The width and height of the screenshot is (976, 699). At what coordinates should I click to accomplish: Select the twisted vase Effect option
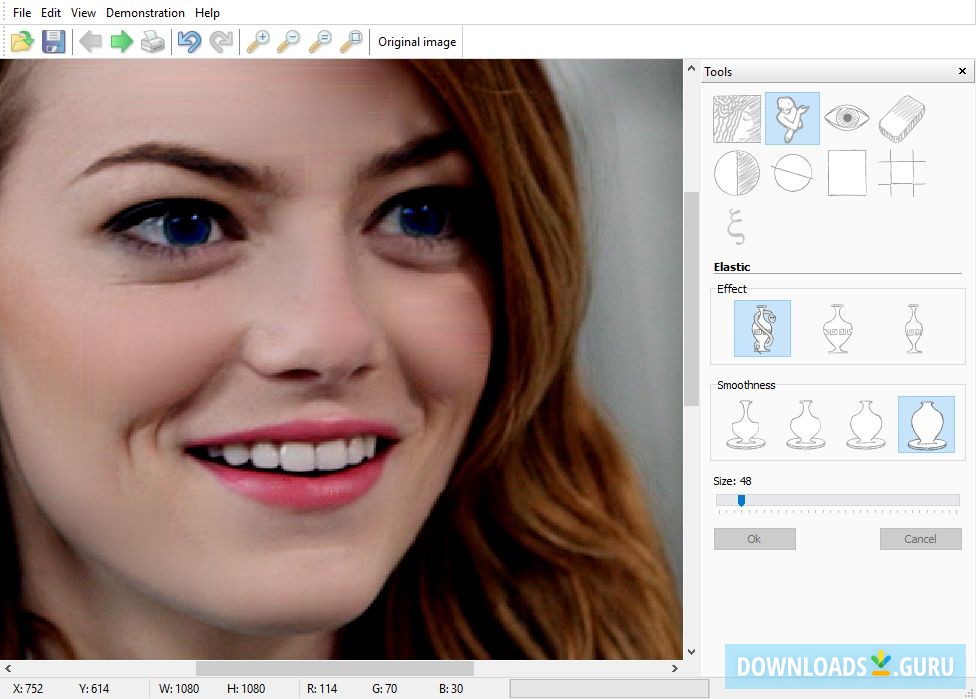tap(762, 329)
